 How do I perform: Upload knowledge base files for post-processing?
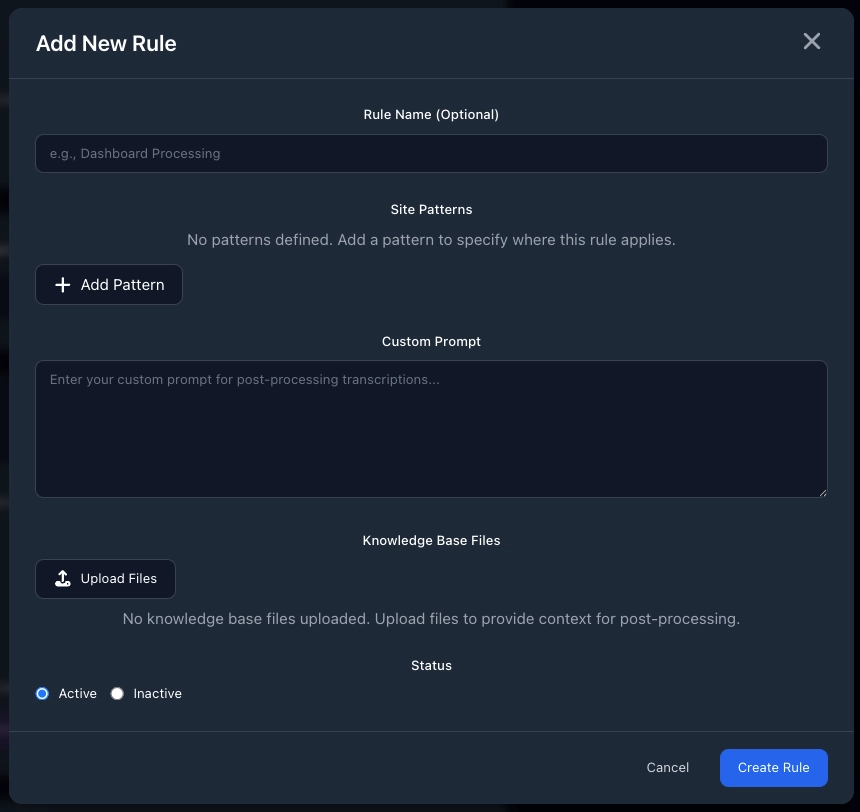pos(105,579)
